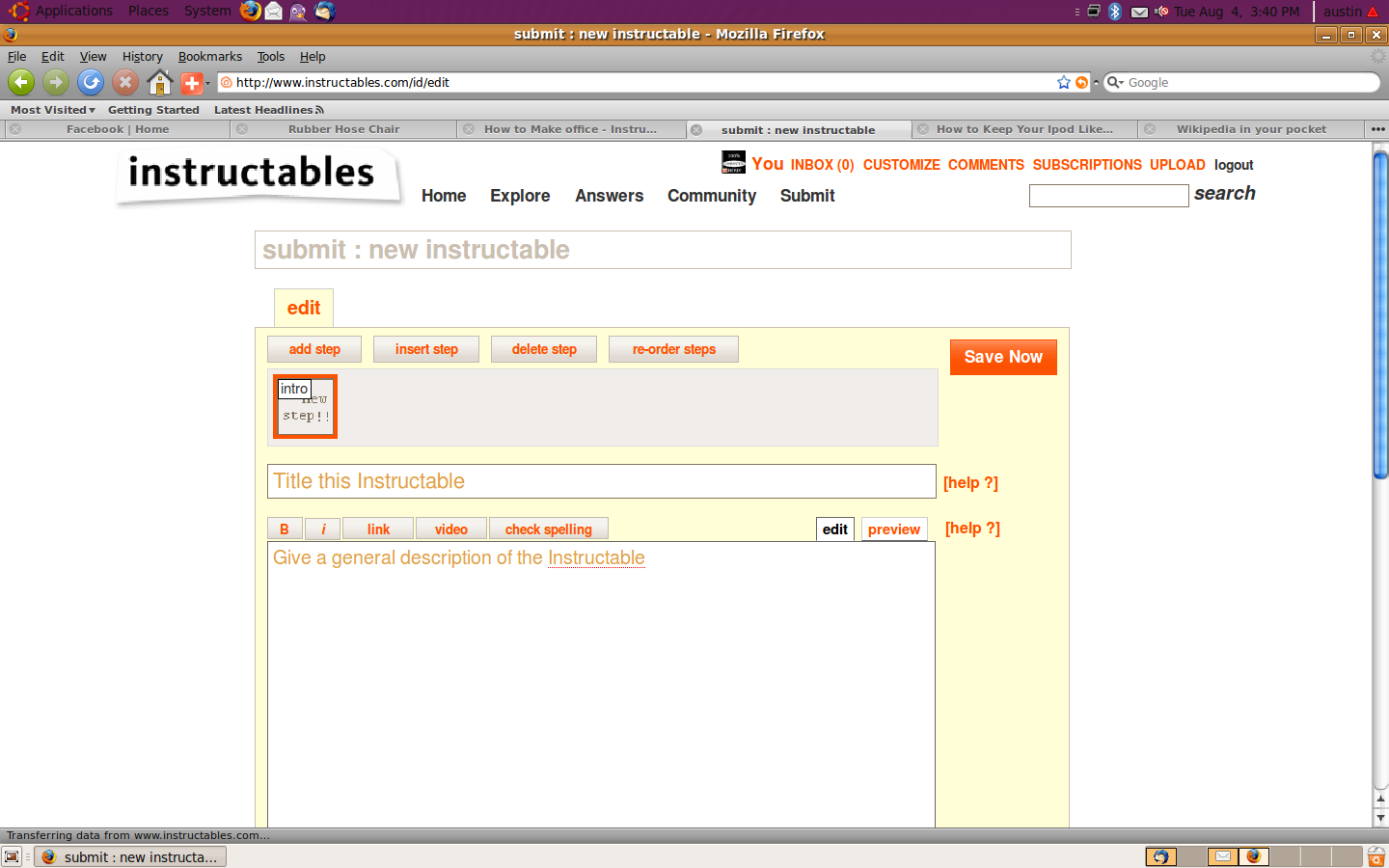Switch to the Rubber Hose Chair tab
Image resolution: width=1389 pixels, height=868 pixels.
click(343, 129)
